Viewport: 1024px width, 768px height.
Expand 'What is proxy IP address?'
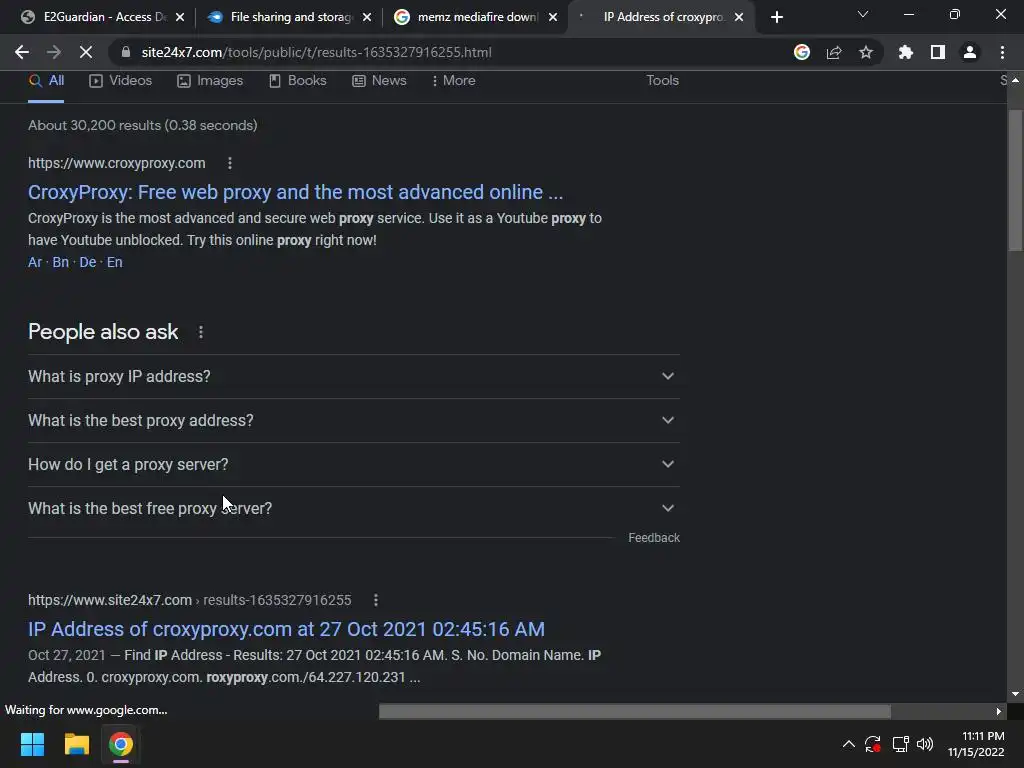(354, 377)
